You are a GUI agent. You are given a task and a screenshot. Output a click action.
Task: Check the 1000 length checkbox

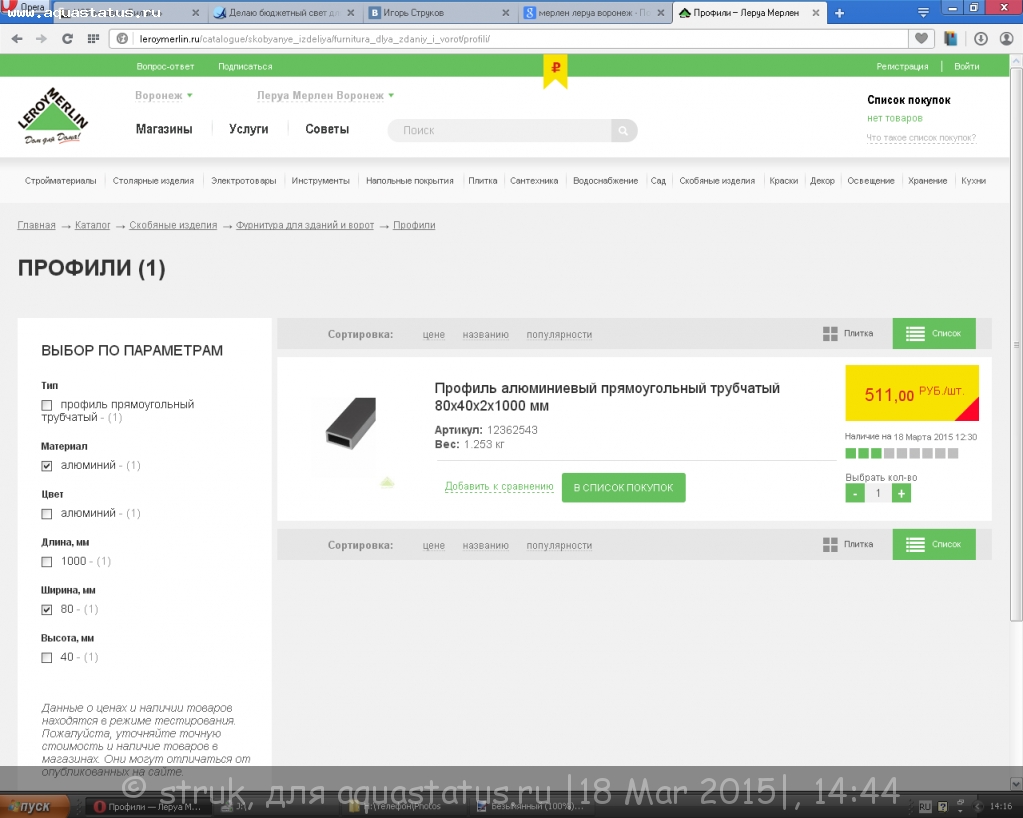46,562
